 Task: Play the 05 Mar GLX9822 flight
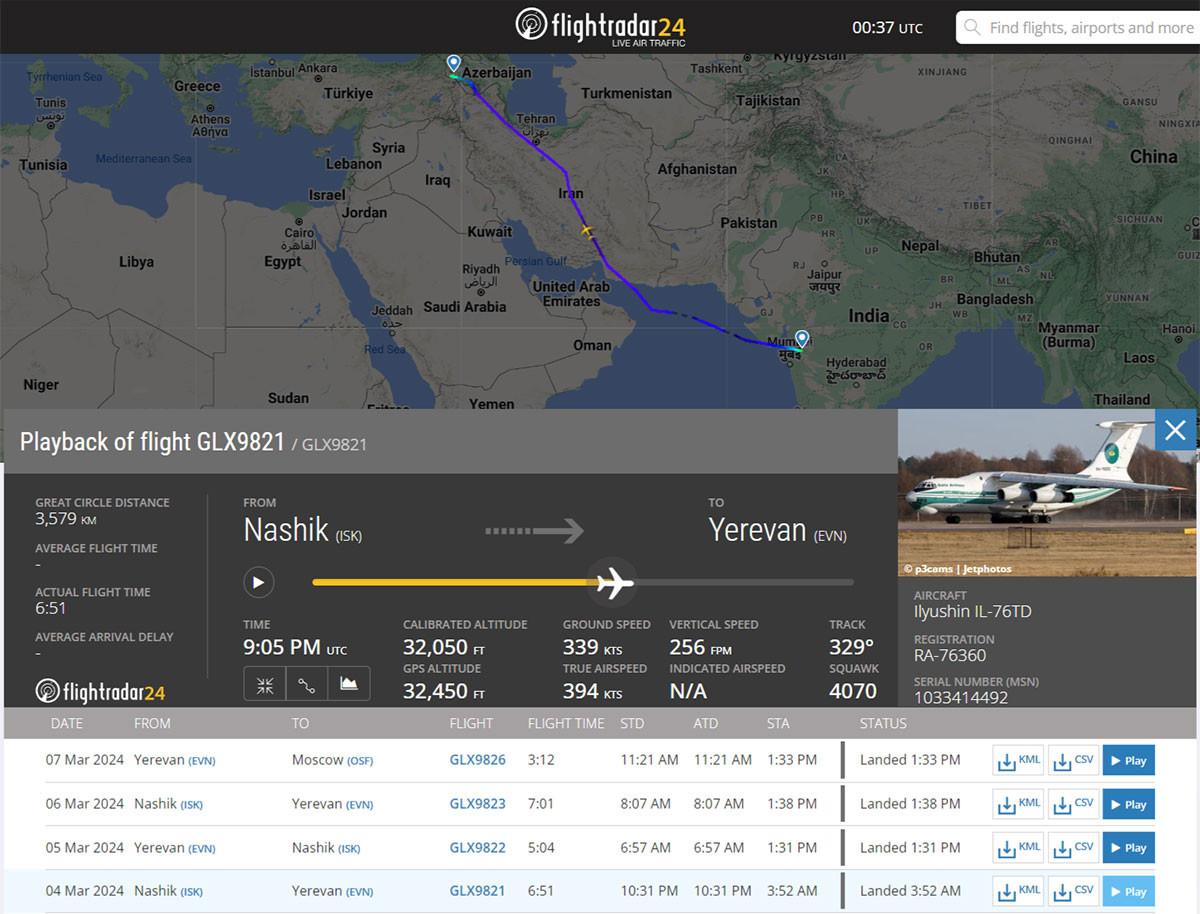click(1128, 847)
